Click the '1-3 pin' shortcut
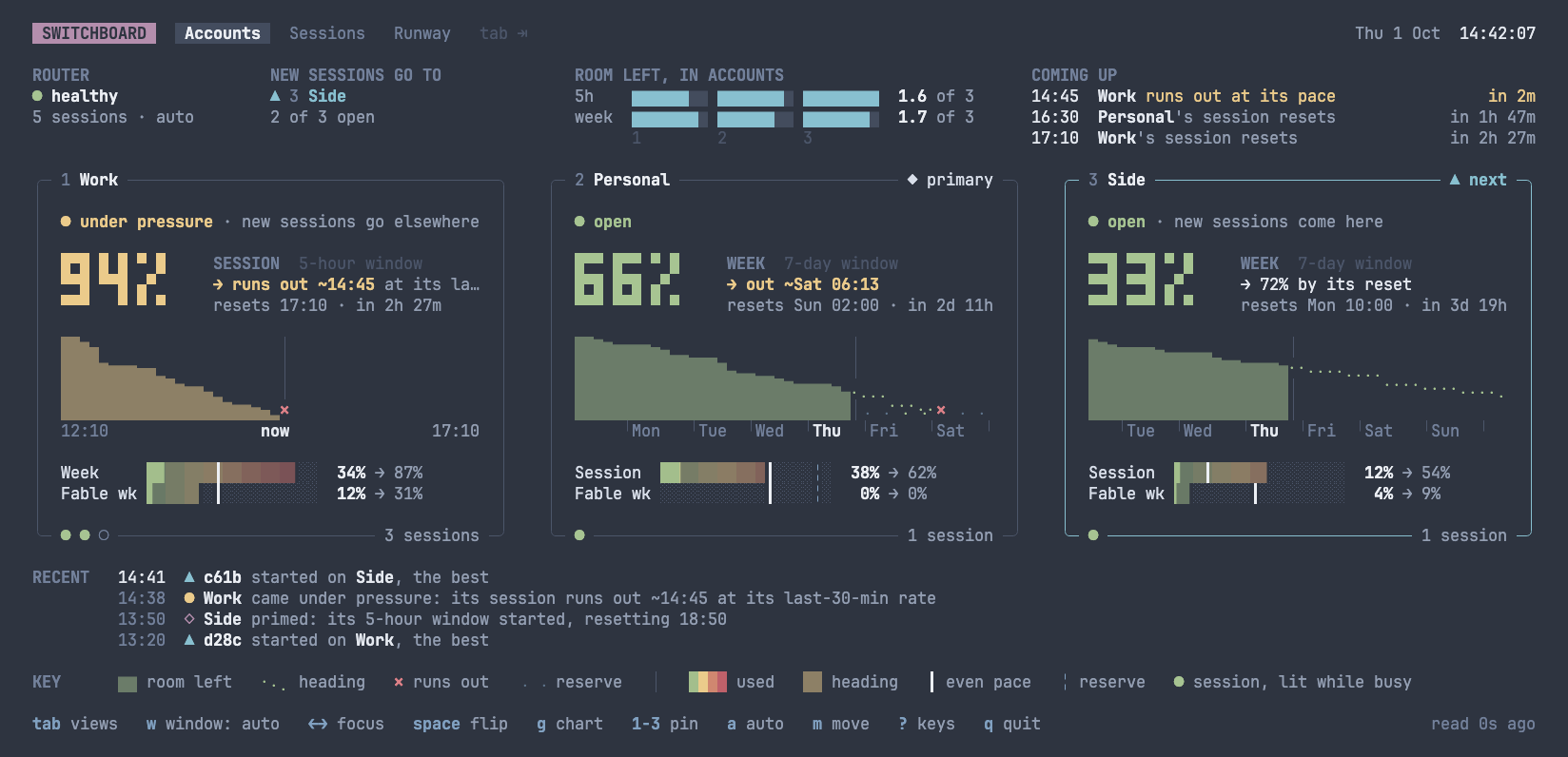The image size is (1568, 757). (x=665, y=724)
